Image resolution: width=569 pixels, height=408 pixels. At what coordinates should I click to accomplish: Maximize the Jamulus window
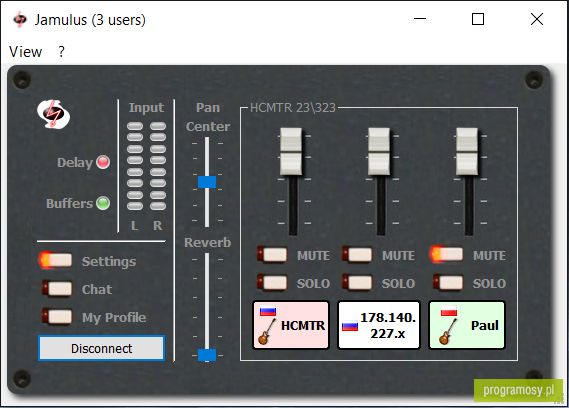478,19
